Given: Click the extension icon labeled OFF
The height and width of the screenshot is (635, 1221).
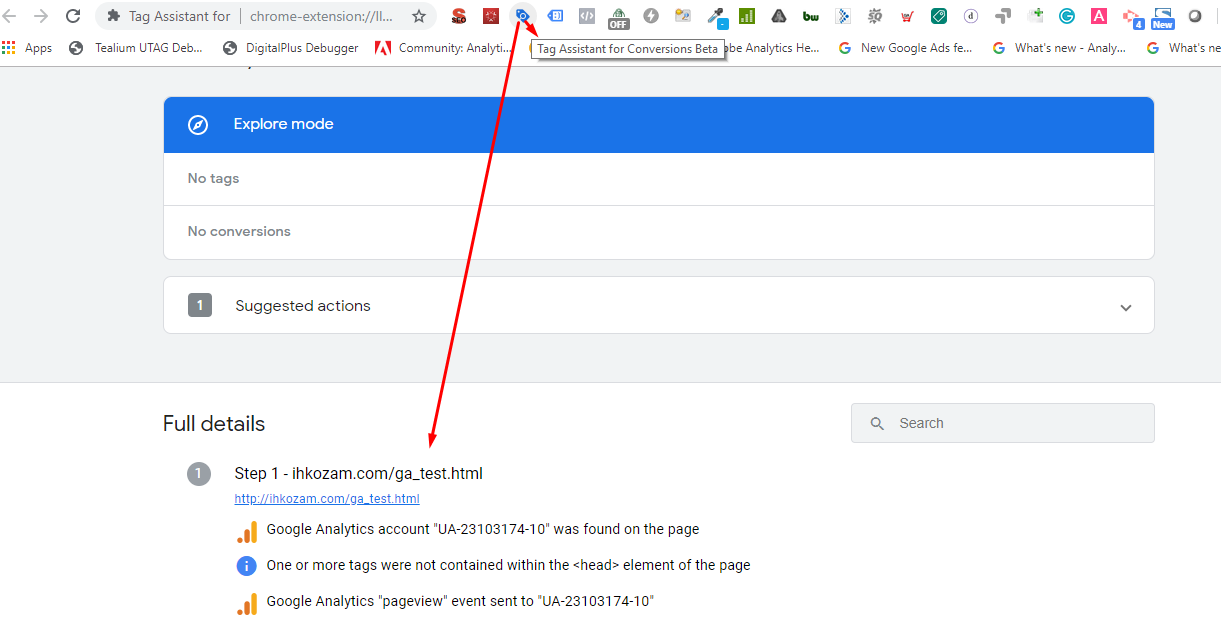Looking at the screenshot, I should tap(619, 17).
